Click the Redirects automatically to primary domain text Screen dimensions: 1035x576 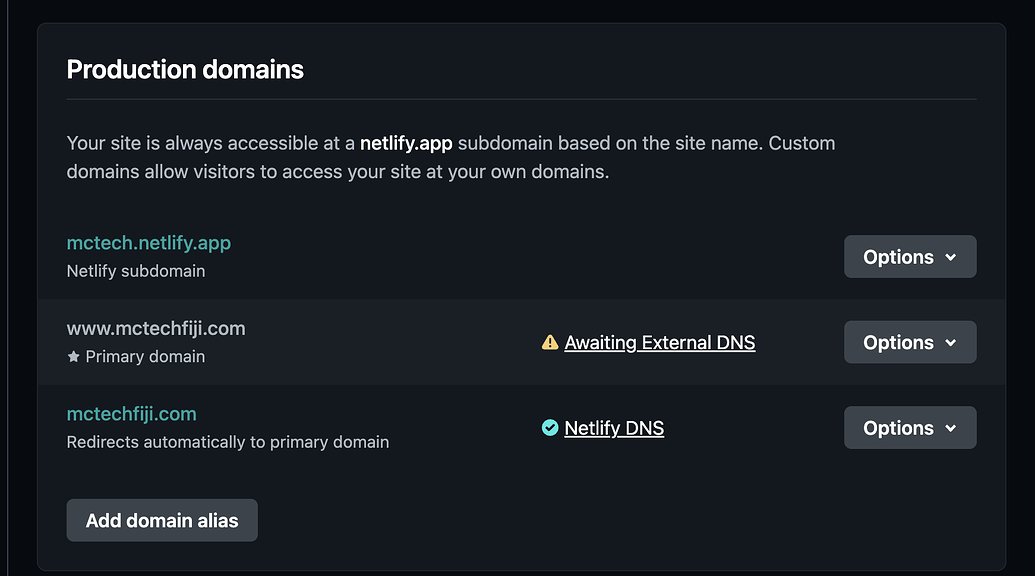[x=228, y=442]
